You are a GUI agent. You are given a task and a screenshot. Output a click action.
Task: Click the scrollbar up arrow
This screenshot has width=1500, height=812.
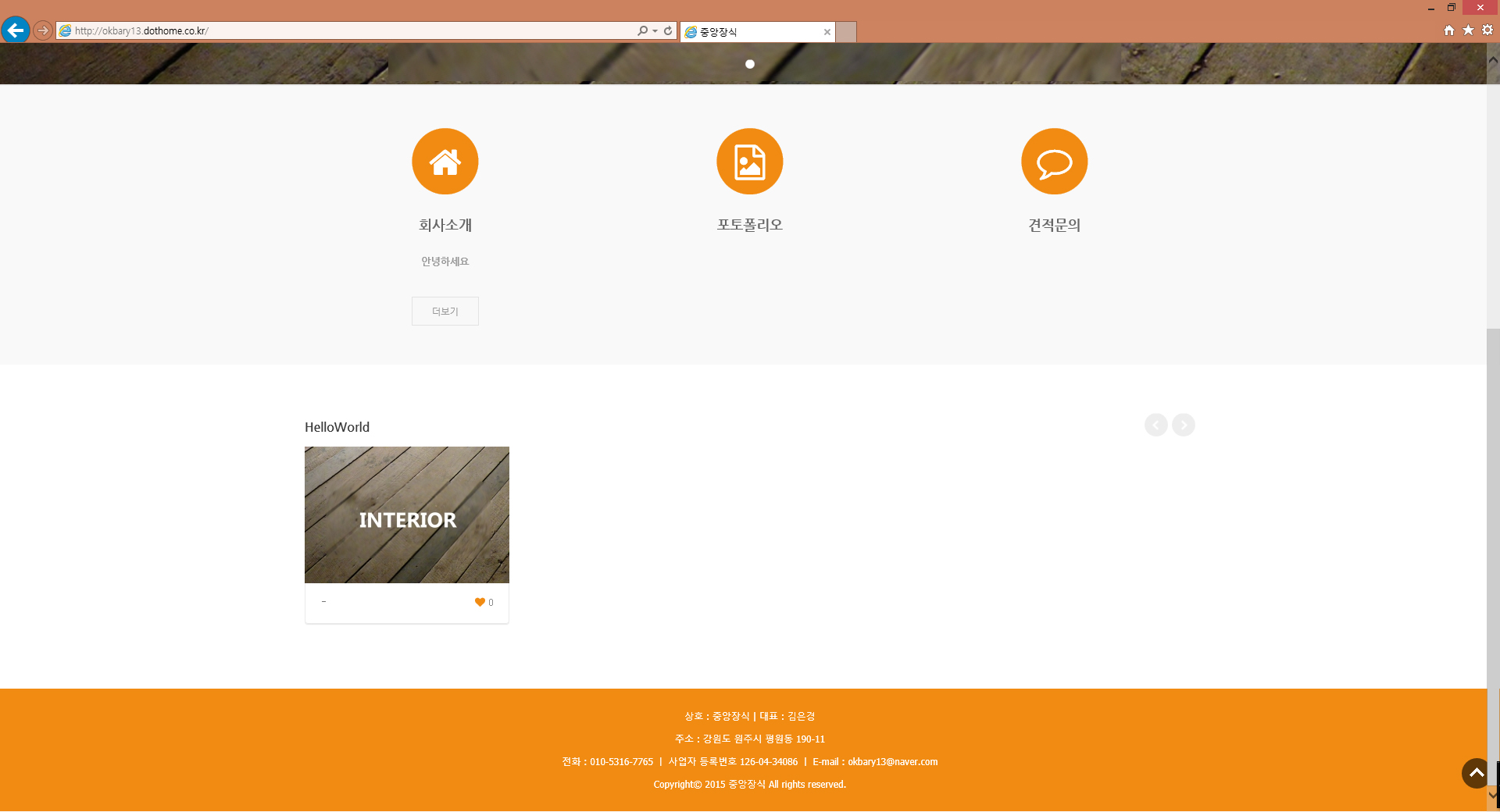coord(1493,59)
